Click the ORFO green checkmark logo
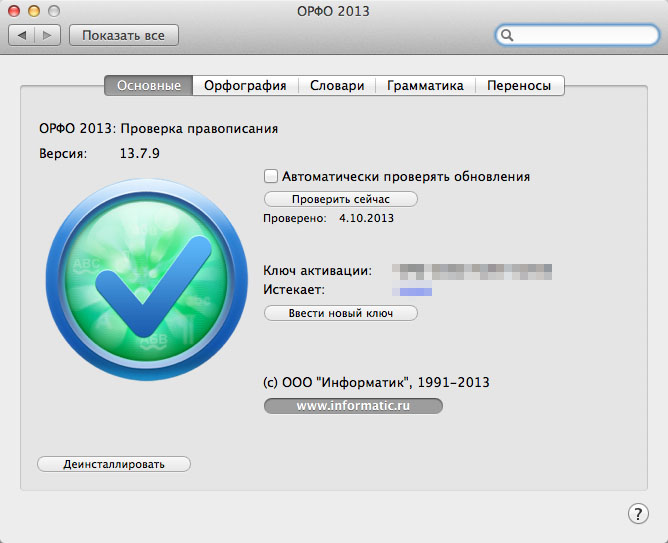This screenshot has width=668, height=543. point(147,280)
